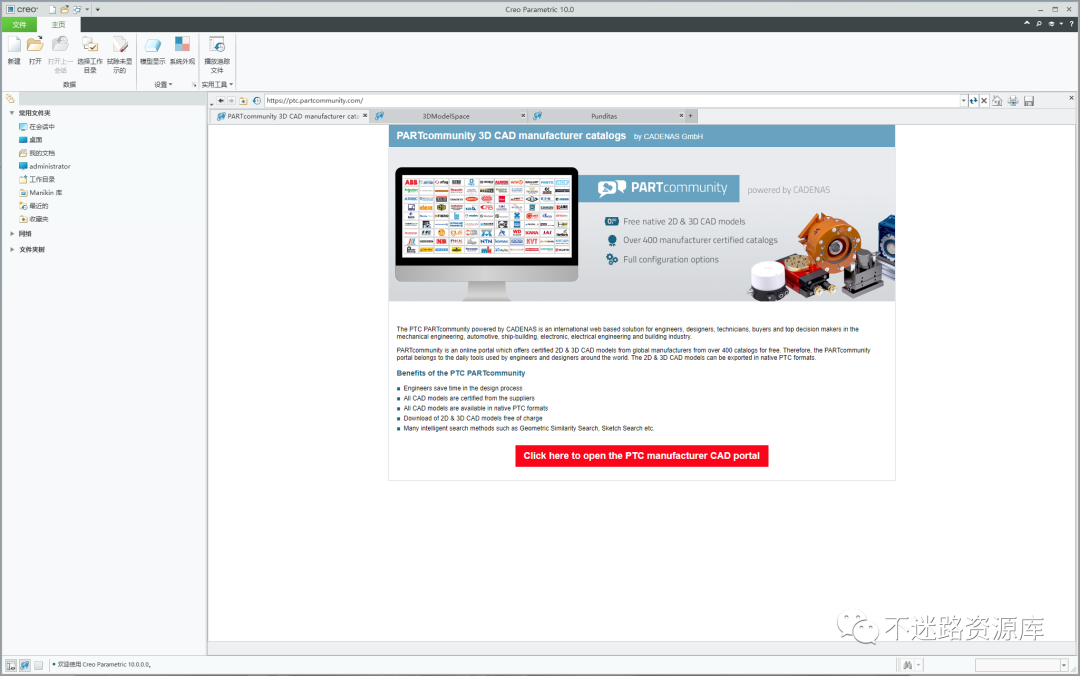Click the 'Benefits of the PTC PARTcommunity' heading
This screenshot has height=676, width=1080.
tap(461, 373)
